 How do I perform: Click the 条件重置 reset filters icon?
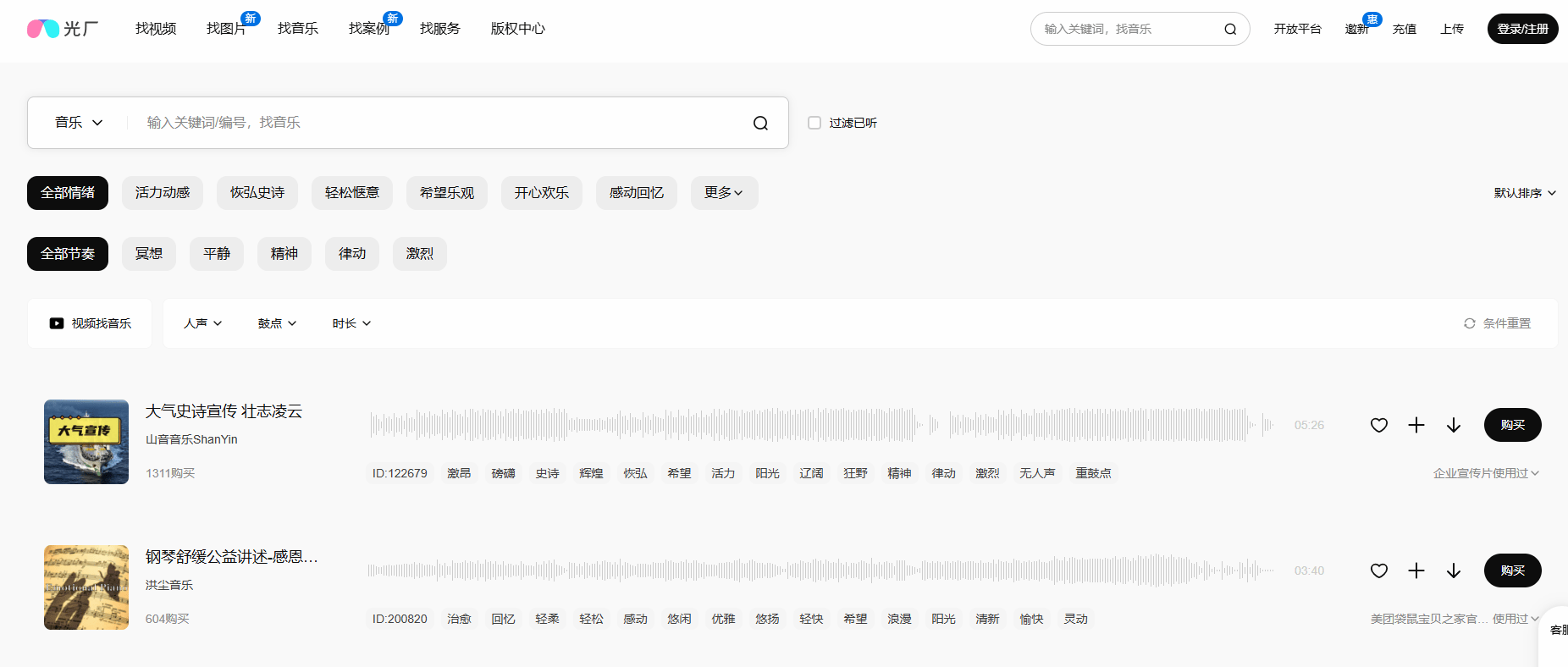[1470, 323]
